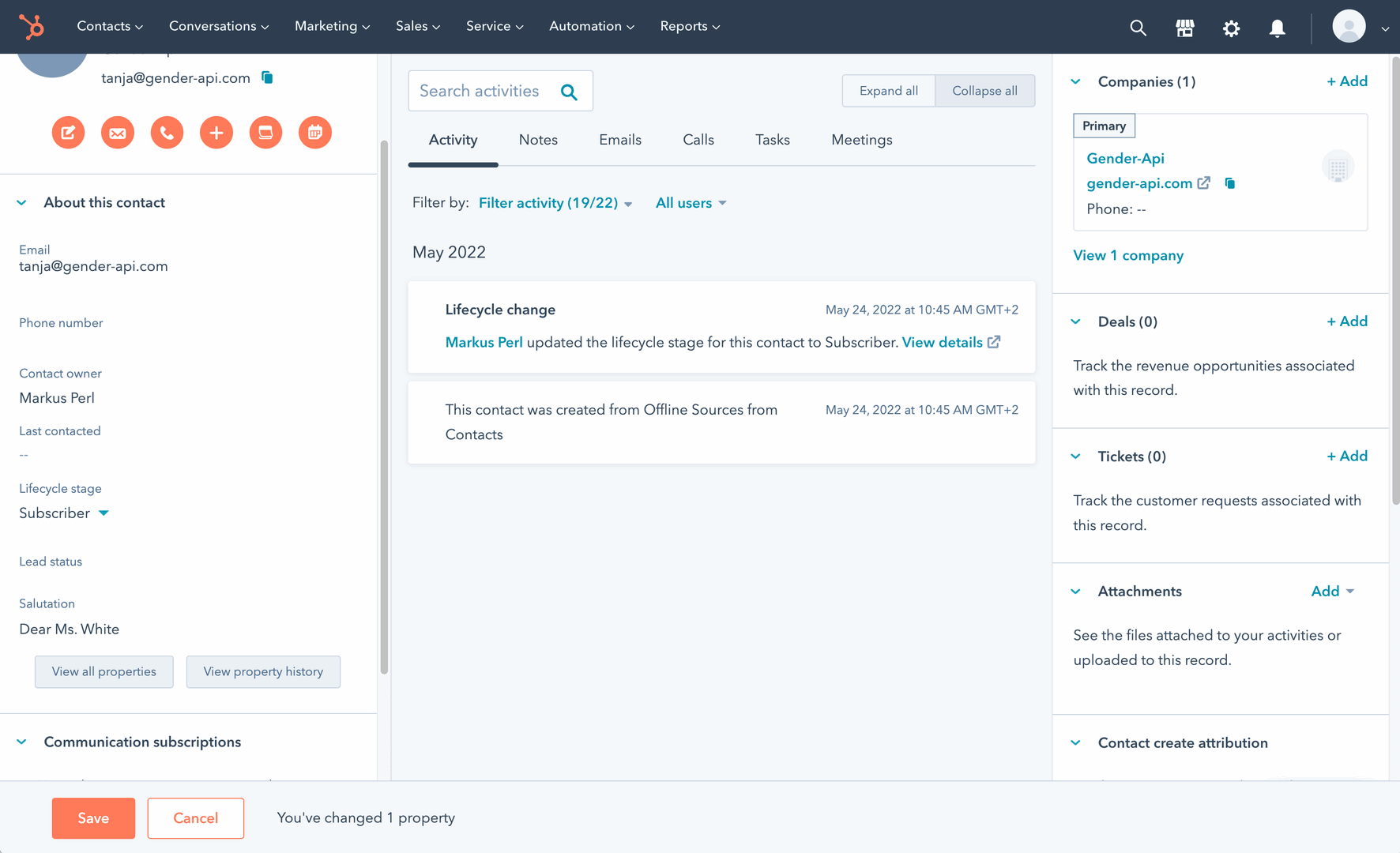Open the Filter activity (19/22) dropdown
Viewport: 1400px width, 853px height.
[x=555, y=203]
